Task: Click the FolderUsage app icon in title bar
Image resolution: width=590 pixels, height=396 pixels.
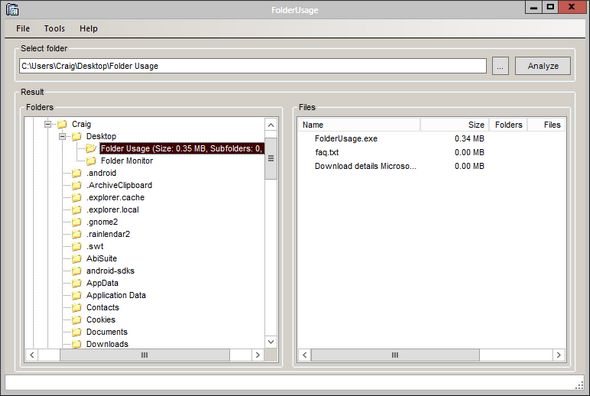Action: click(12, 9)
